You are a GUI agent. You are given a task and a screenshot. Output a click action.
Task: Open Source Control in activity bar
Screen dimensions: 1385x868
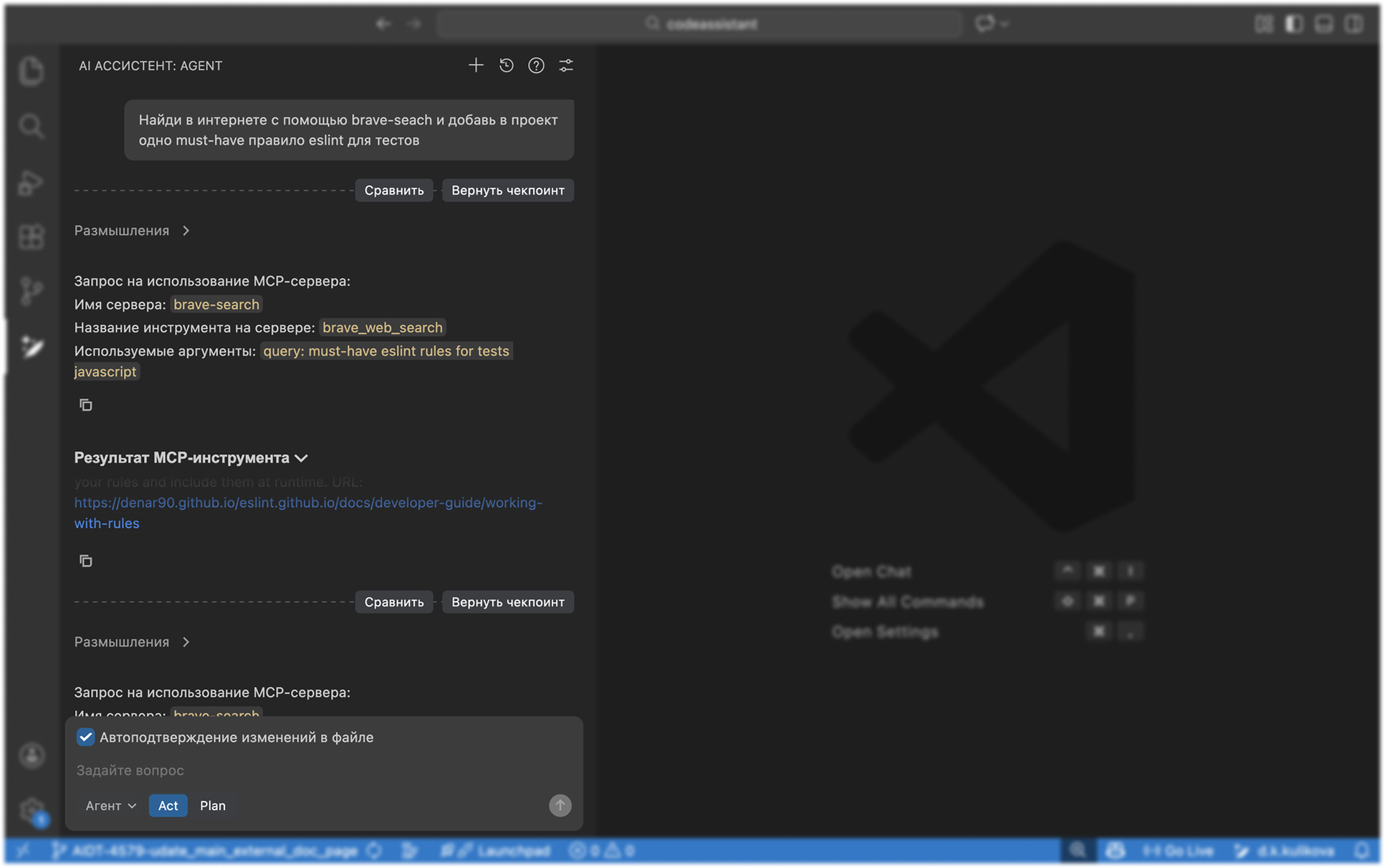pyautogui.click(x=32, y=291)
